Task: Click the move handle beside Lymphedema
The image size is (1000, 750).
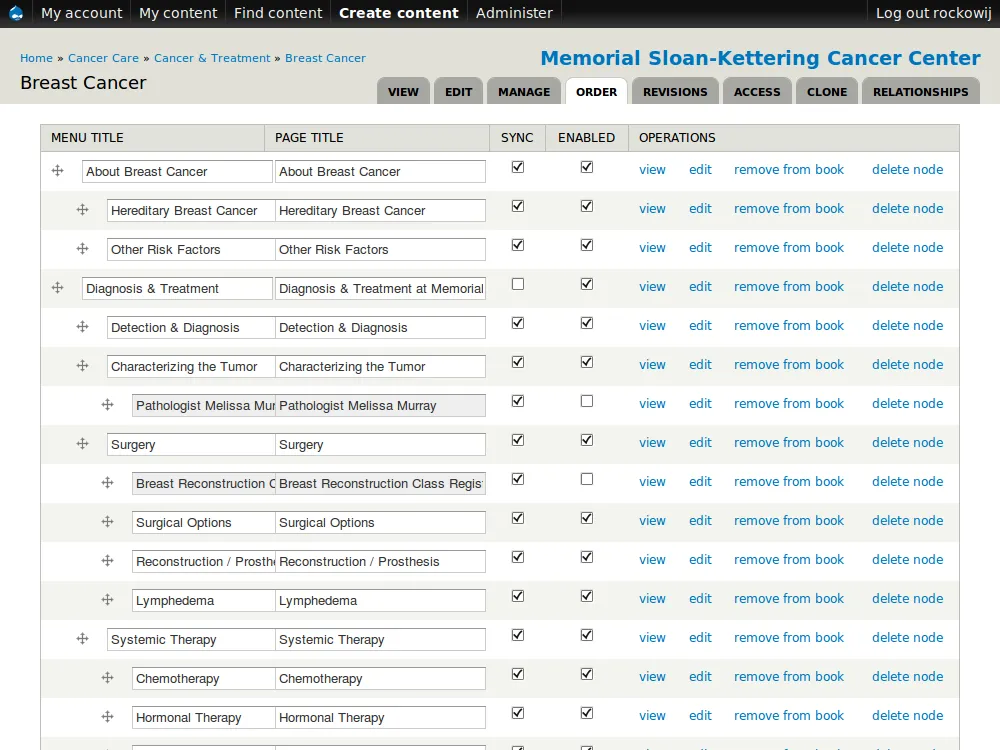Action: 107,599
